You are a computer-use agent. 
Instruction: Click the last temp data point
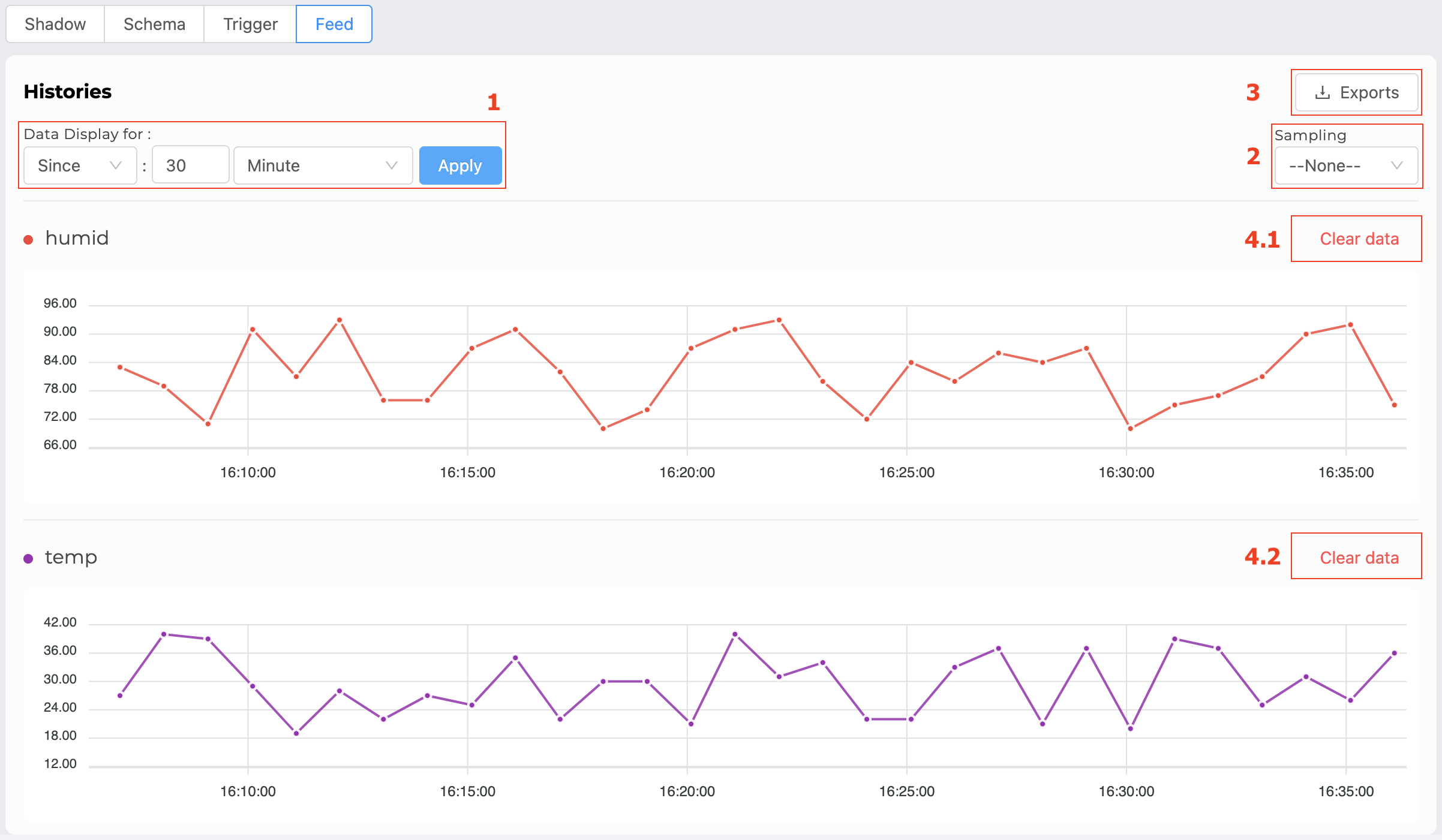[1394, 653]
